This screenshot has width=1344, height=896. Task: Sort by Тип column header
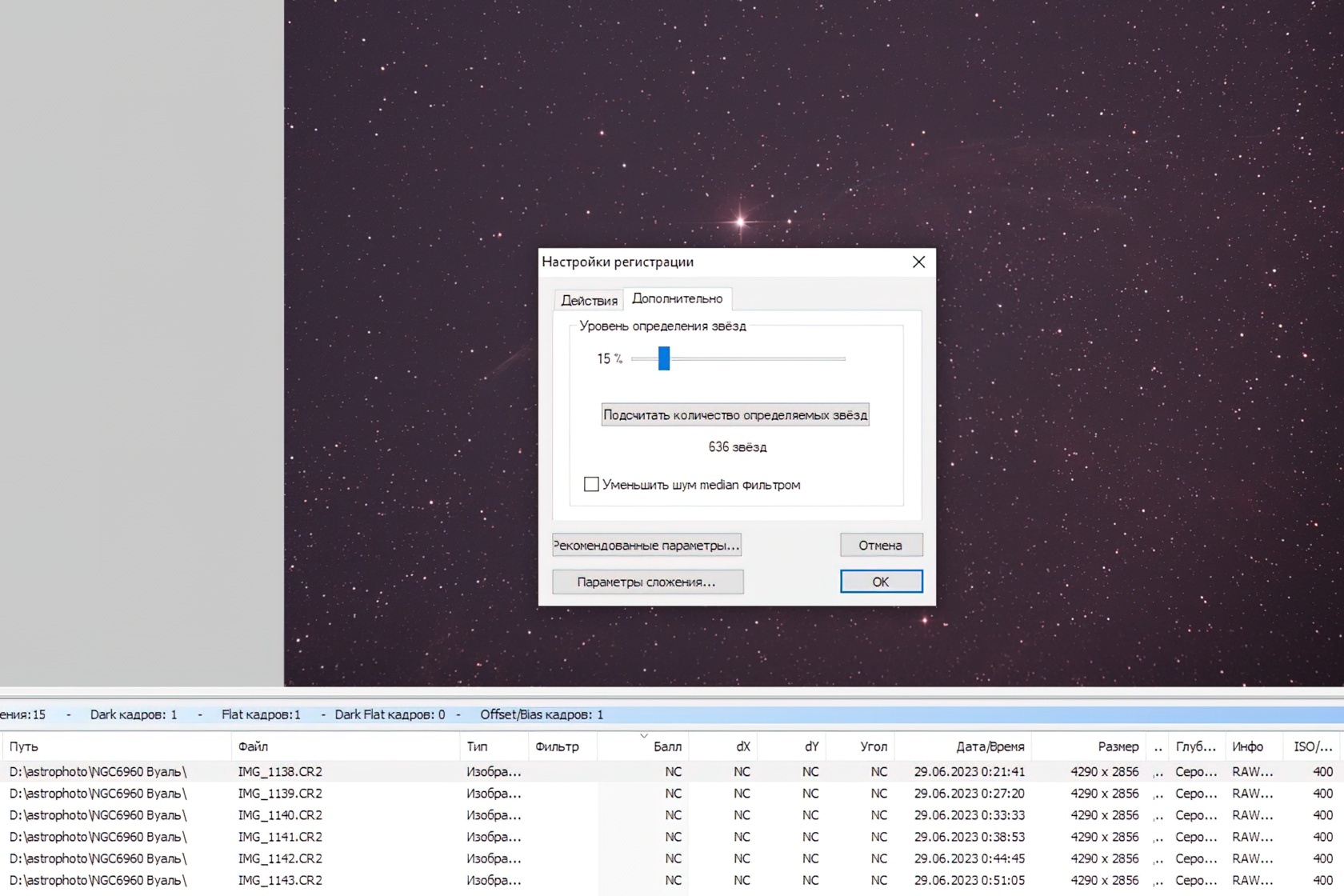(494, 746)
